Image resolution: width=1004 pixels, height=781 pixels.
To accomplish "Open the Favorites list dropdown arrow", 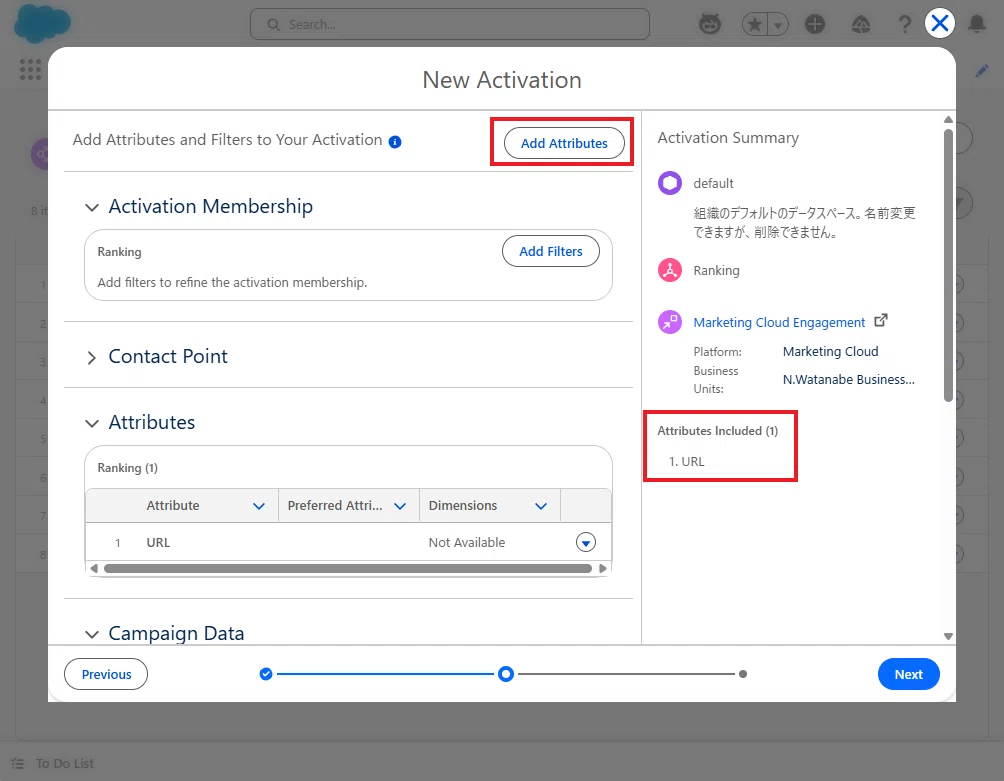I will 778,24.
